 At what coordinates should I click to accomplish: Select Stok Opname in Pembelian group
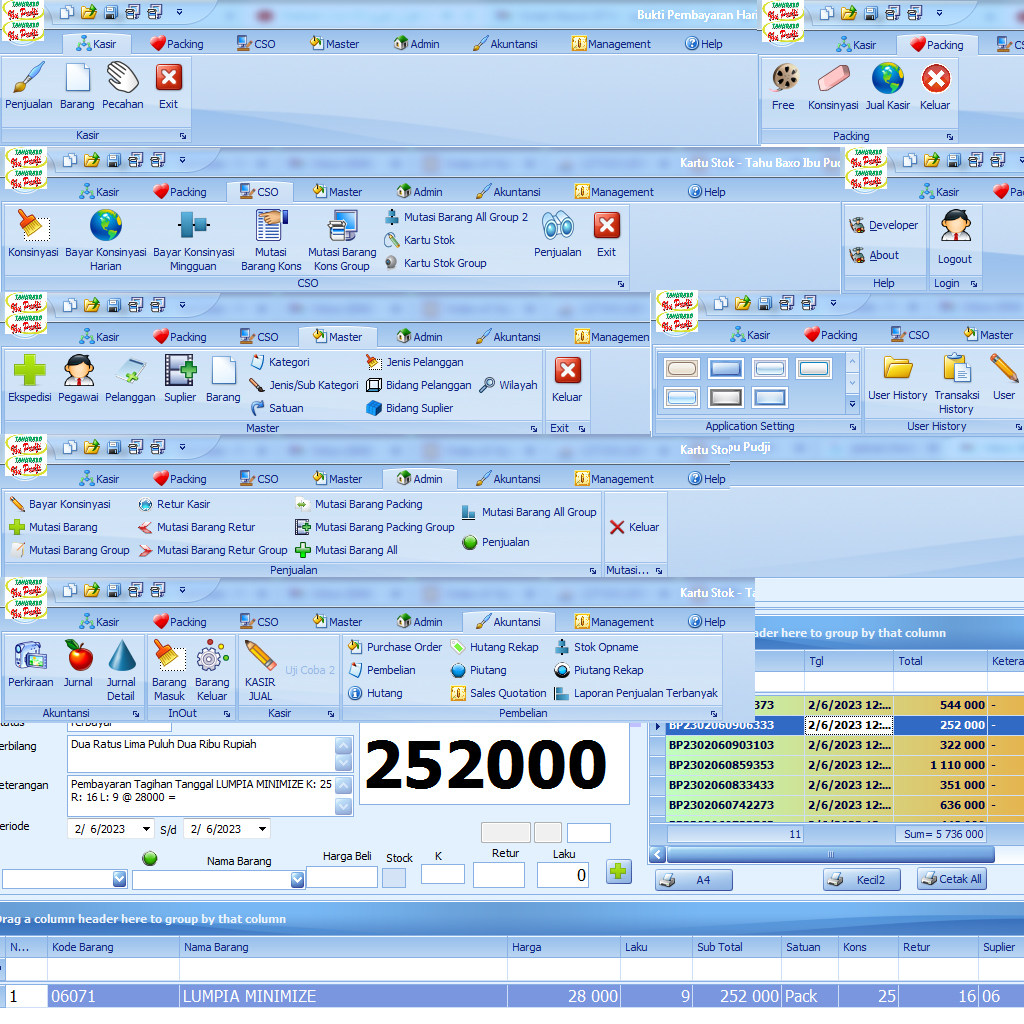pos(605,647)
